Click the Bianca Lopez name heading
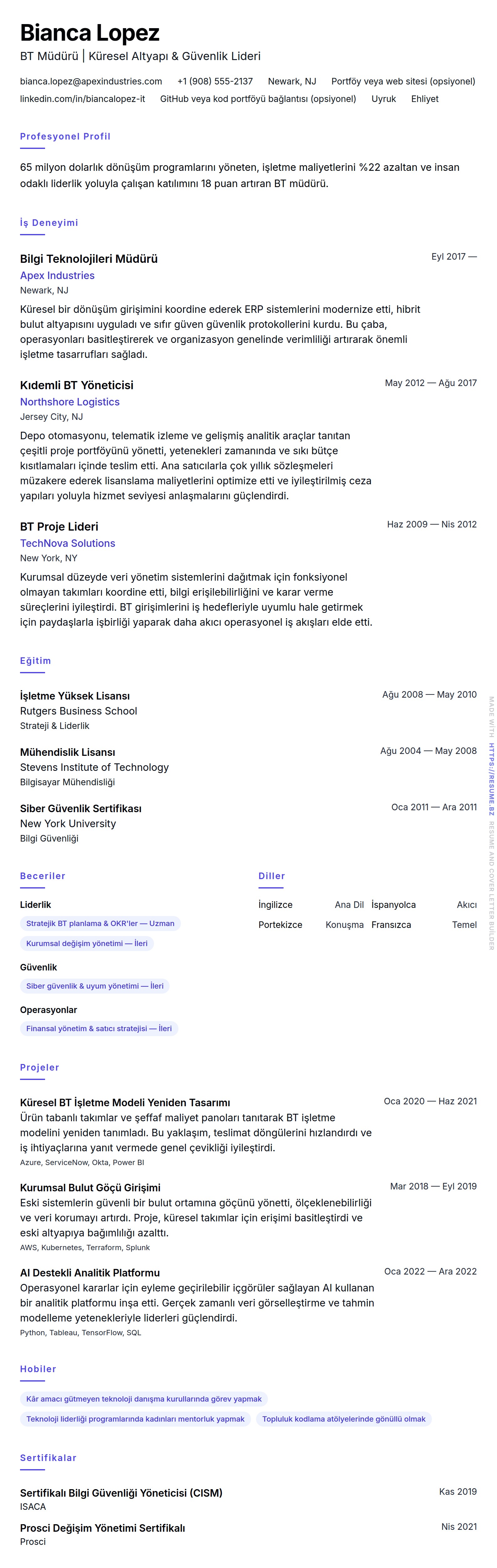The height and width of the screenshot is (1568, 497). tap(90, 33)
